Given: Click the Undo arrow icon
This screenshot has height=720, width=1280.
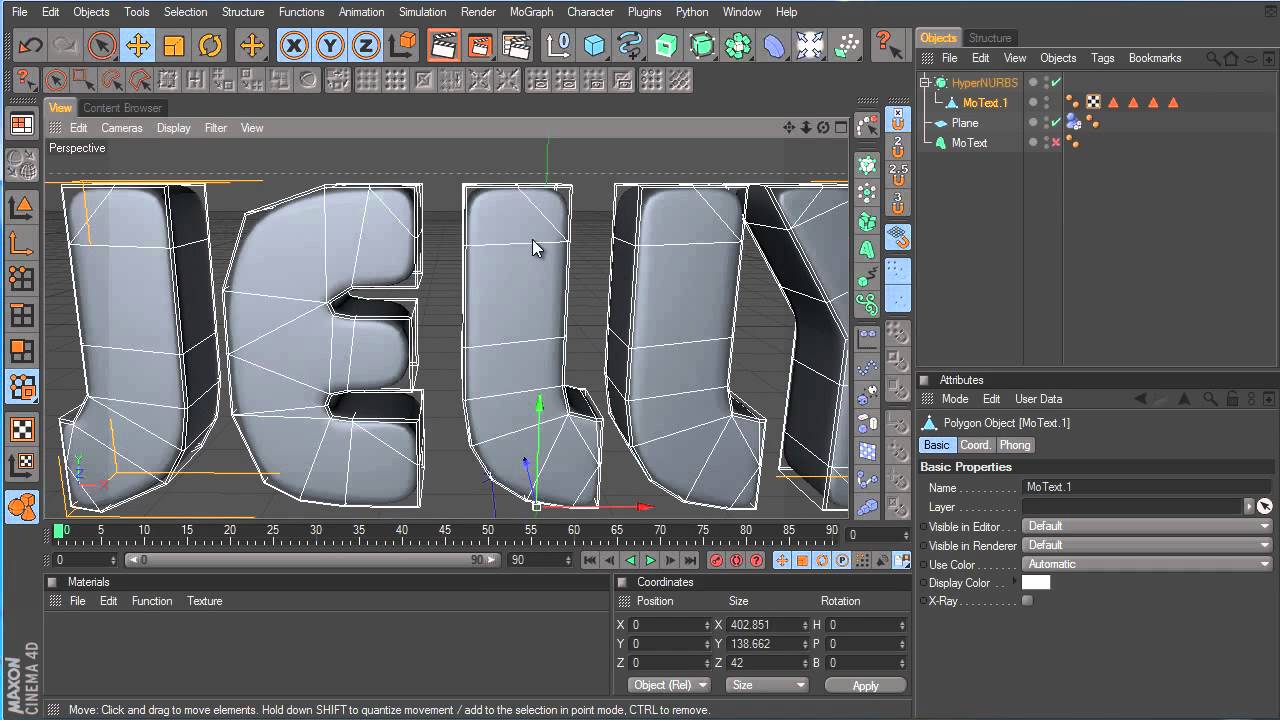Looking at the screenshot, I should tap(30, 45).
